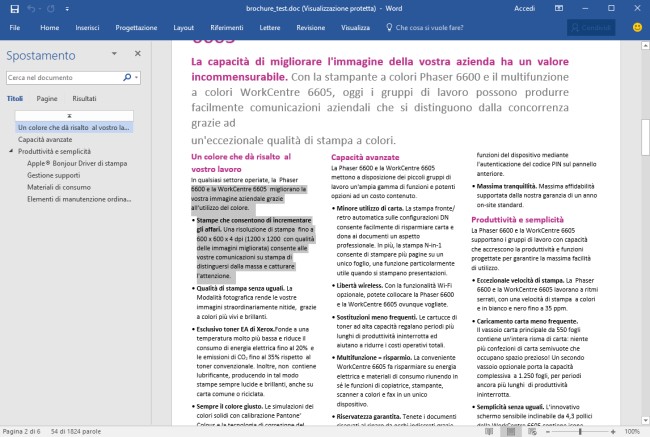Click the bold text 'Riservatezza garantita.'

pyautogui.click(x=369, y=416)
